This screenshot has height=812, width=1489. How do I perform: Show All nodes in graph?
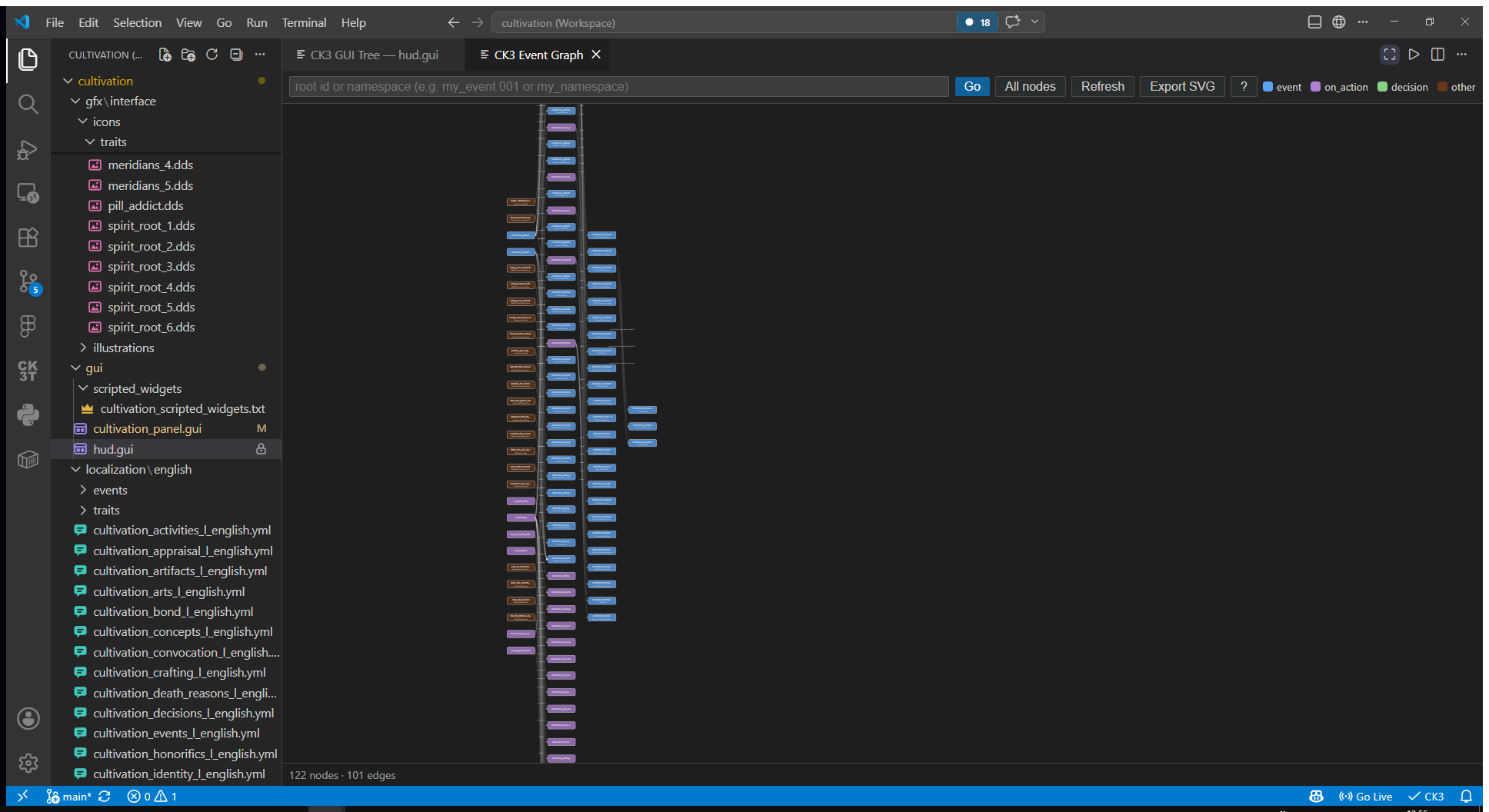1030,86
